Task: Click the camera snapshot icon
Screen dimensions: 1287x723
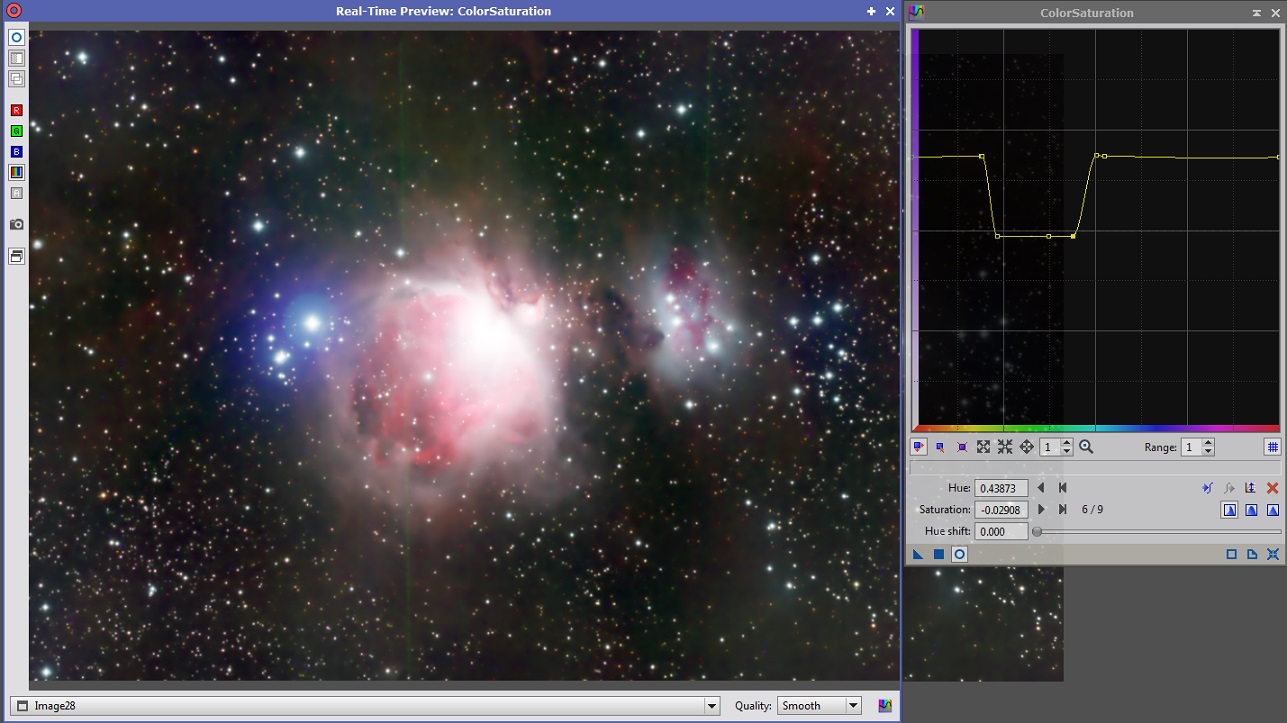Action: click(16, 224)
